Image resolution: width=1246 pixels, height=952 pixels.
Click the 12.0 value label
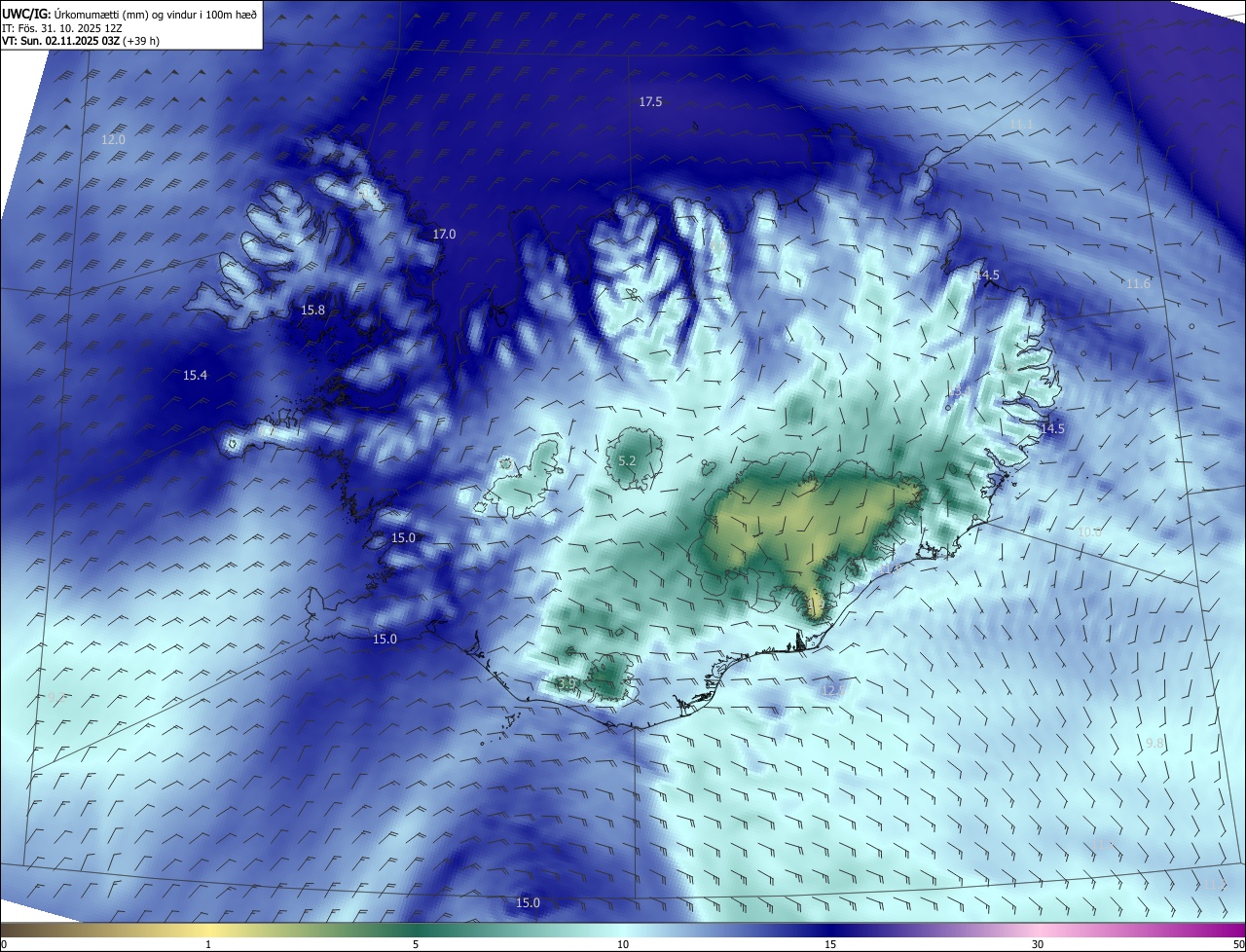pyautogui.click(x=113, y=140)
